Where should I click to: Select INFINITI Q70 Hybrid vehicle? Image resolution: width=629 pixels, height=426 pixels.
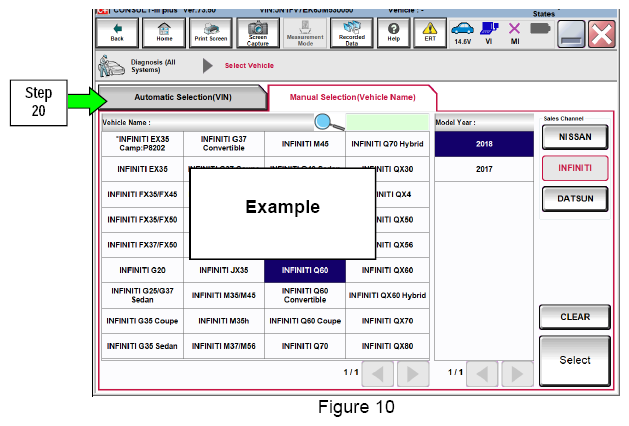click(387, 144)
